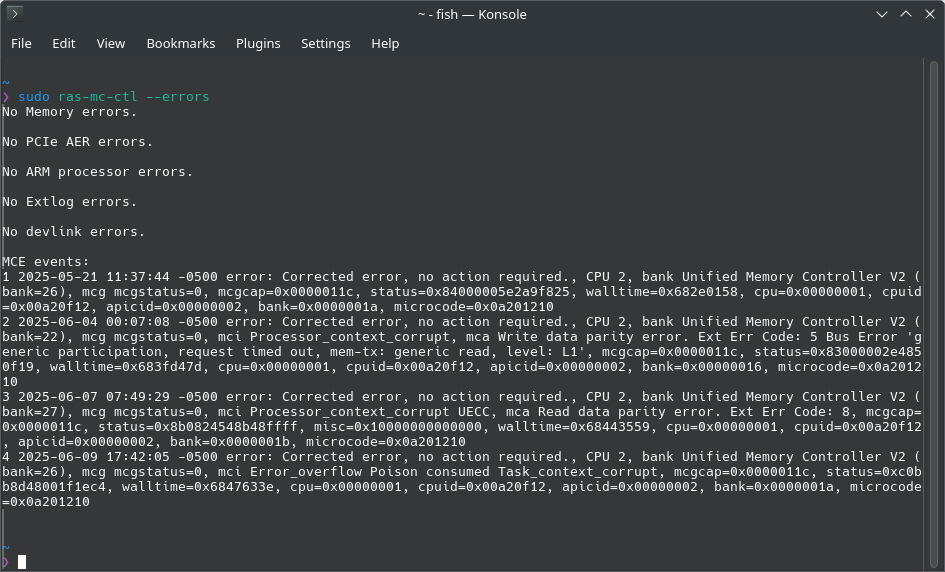
Task: Click the 'No Extlog errors.' line
Action: pyautogui.click(x=69, y=202)
